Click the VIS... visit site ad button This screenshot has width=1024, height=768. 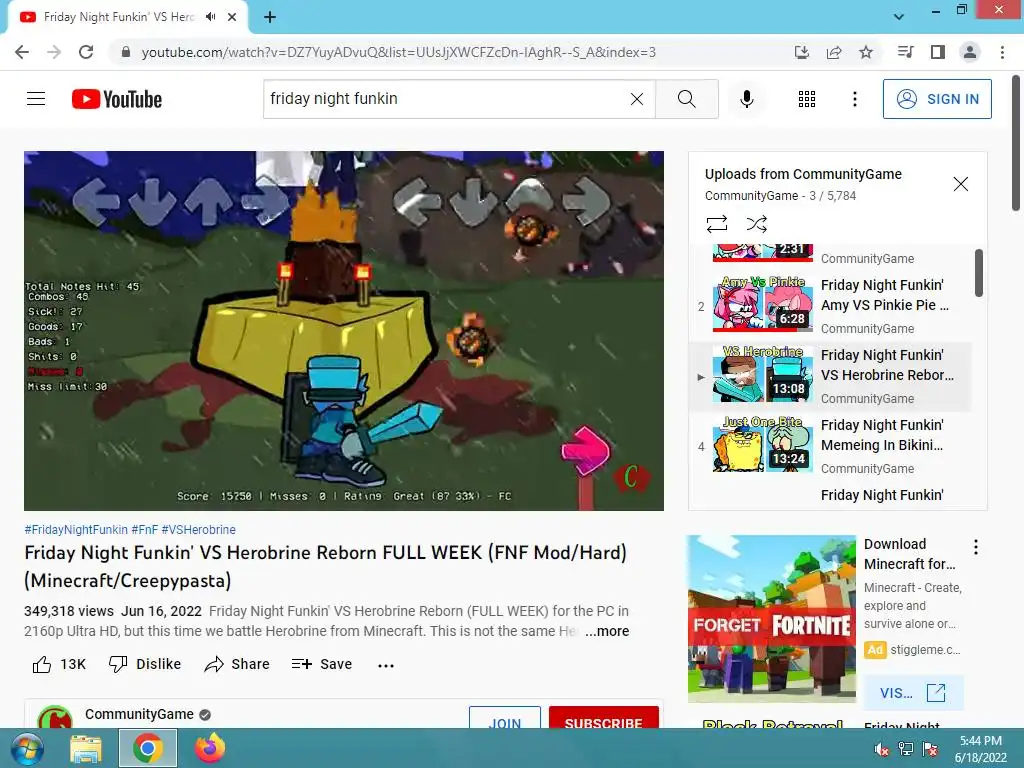coord(913,693)
